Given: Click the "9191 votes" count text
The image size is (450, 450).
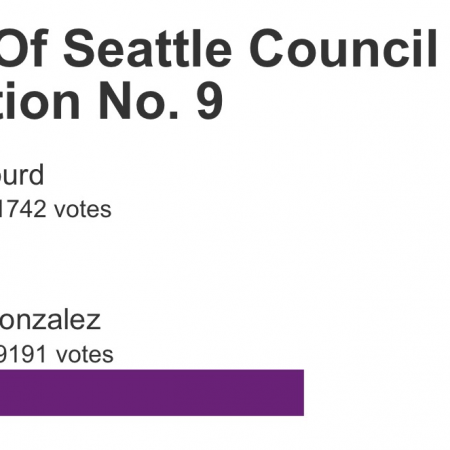Looking at the screenshot, I should coord(56,354).
